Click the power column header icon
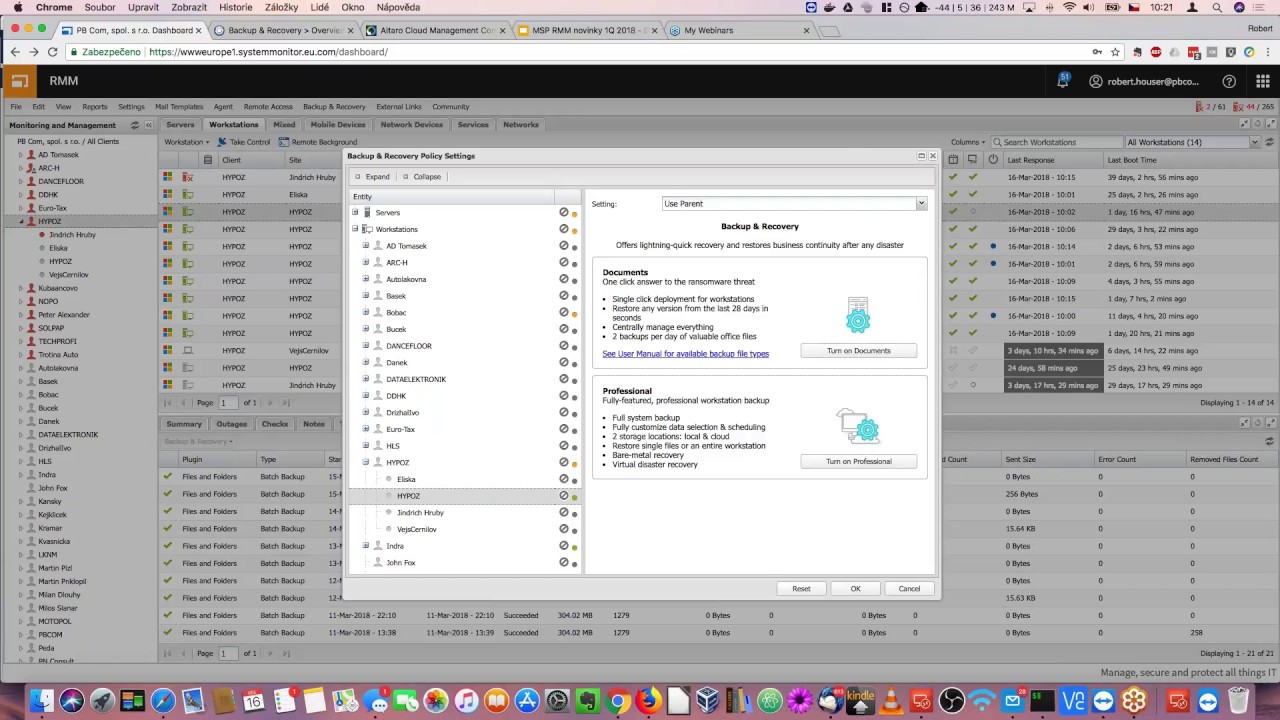The image size is (1280, 720). pos(993,160)
